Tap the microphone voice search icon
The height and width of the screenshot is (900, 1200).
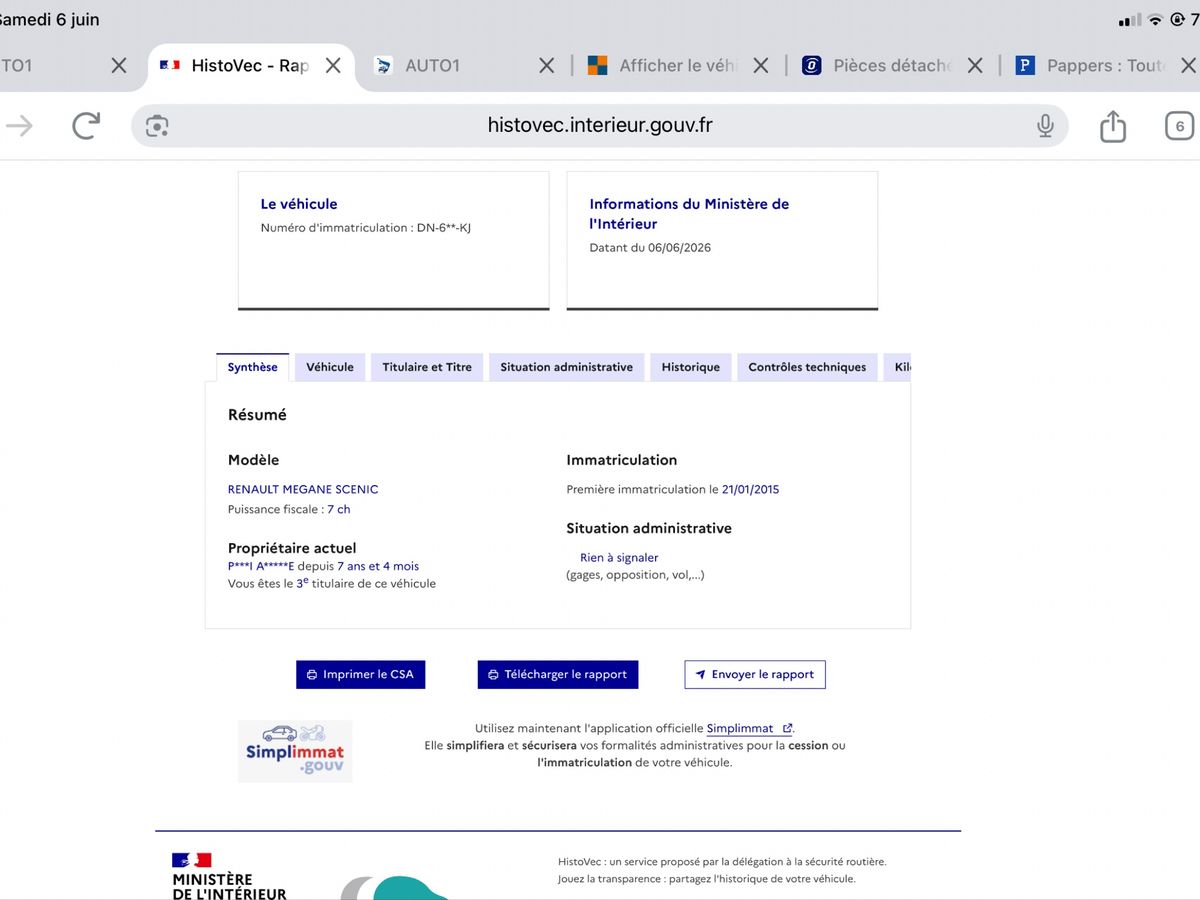pos(1045,126)
